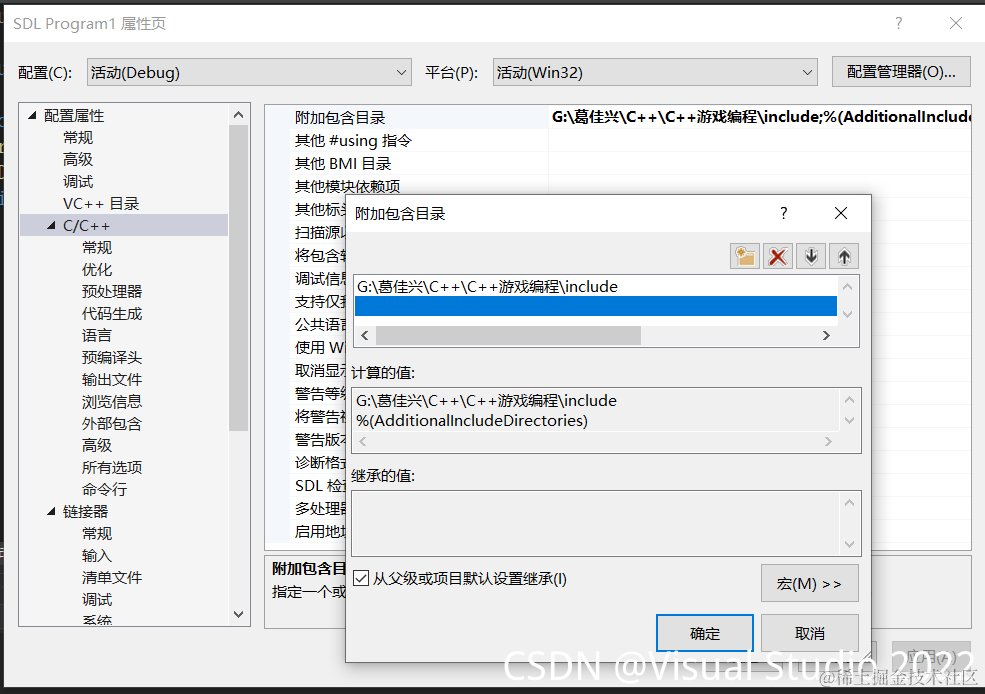Select 语言 tree item
The width and height of the screenshot is (985, 694).
(97, 335)
